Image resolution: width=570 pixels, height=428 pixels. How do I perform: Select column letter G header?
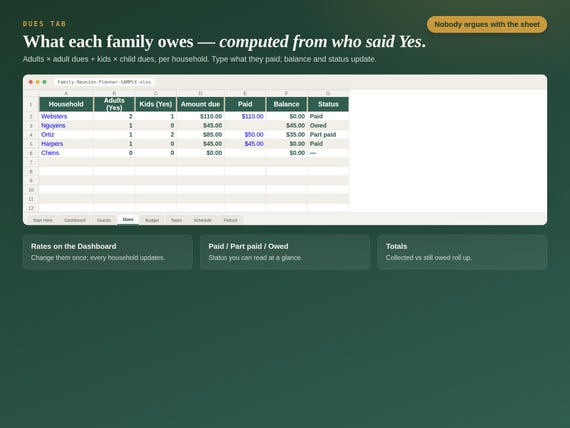coord(328,93)
